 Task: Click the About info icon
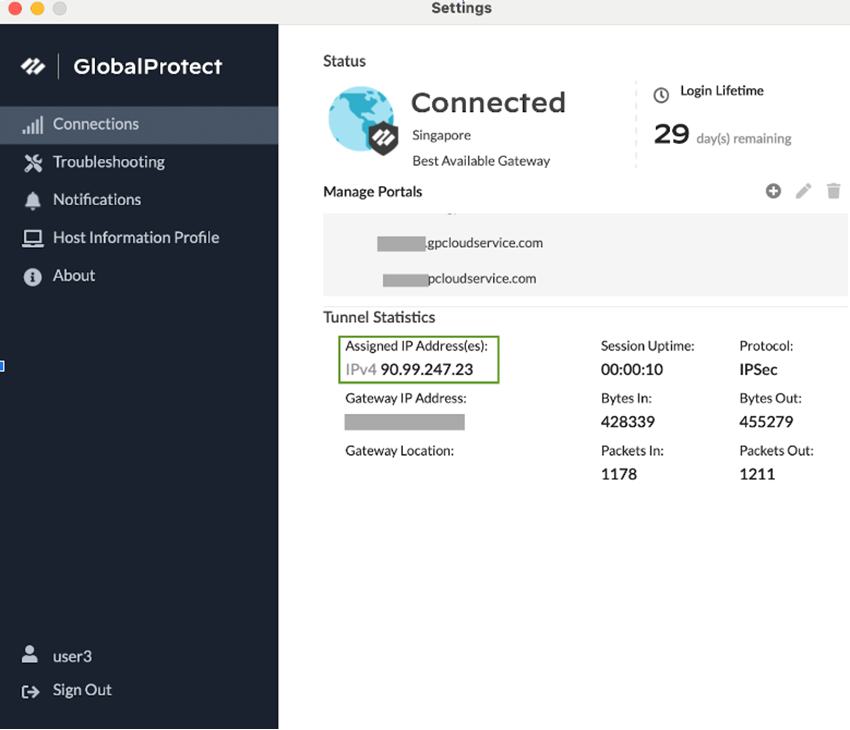(x=33, y=277)
